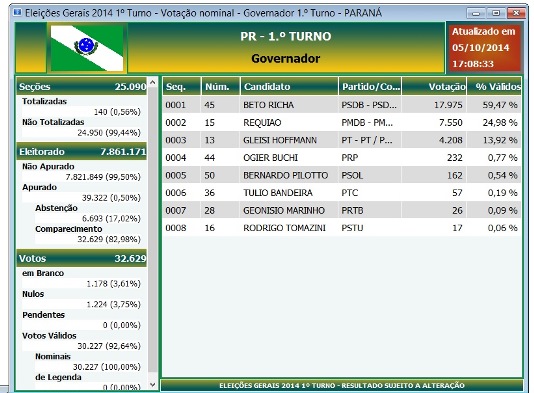Close the Eleições Gerais 2014 window
The image size is (534, 393).
coord(516,13)
